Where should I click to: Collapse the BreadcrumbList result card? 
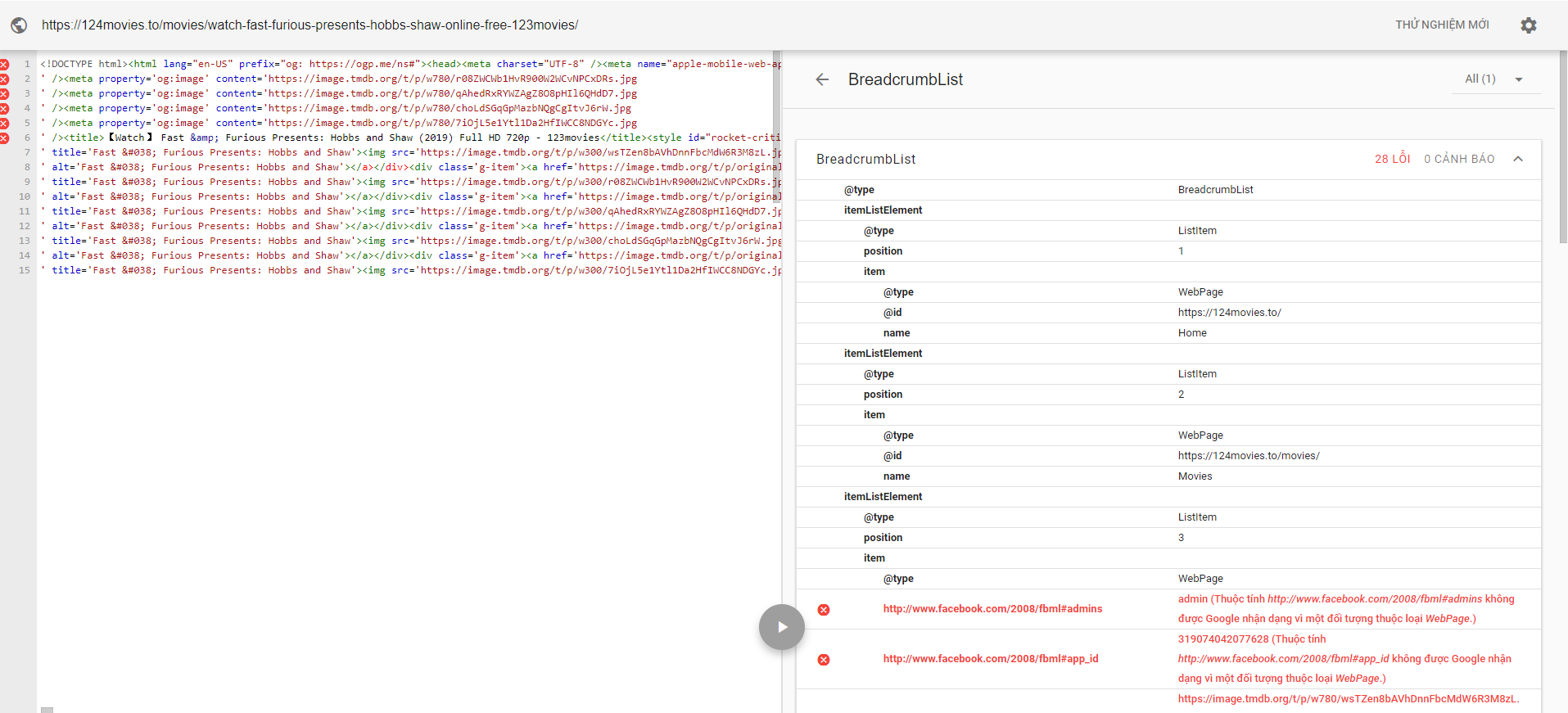pos(1518,159)
